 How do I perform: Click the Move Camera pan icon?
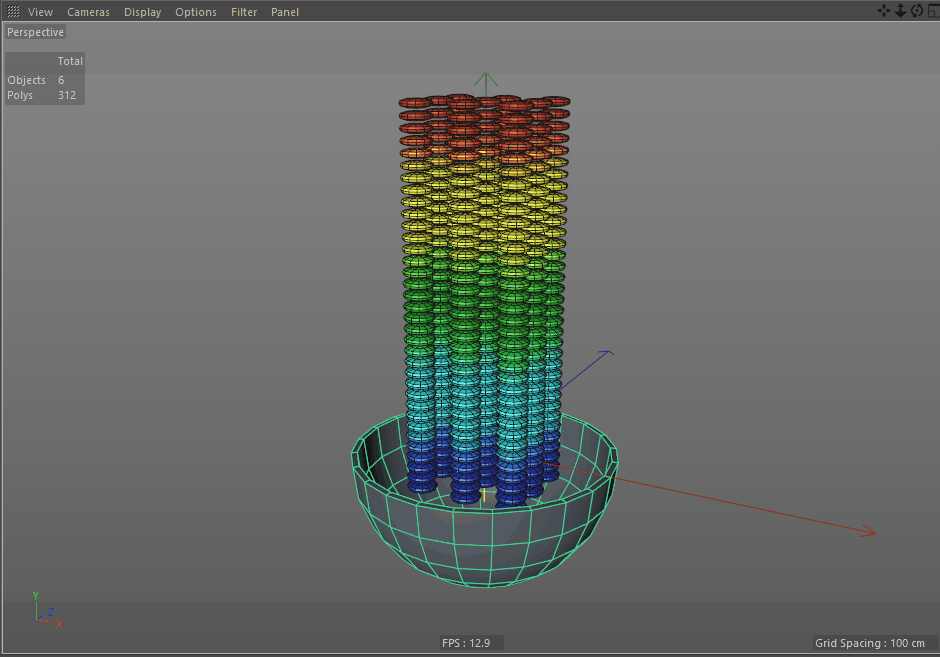(x=883, y=10)
